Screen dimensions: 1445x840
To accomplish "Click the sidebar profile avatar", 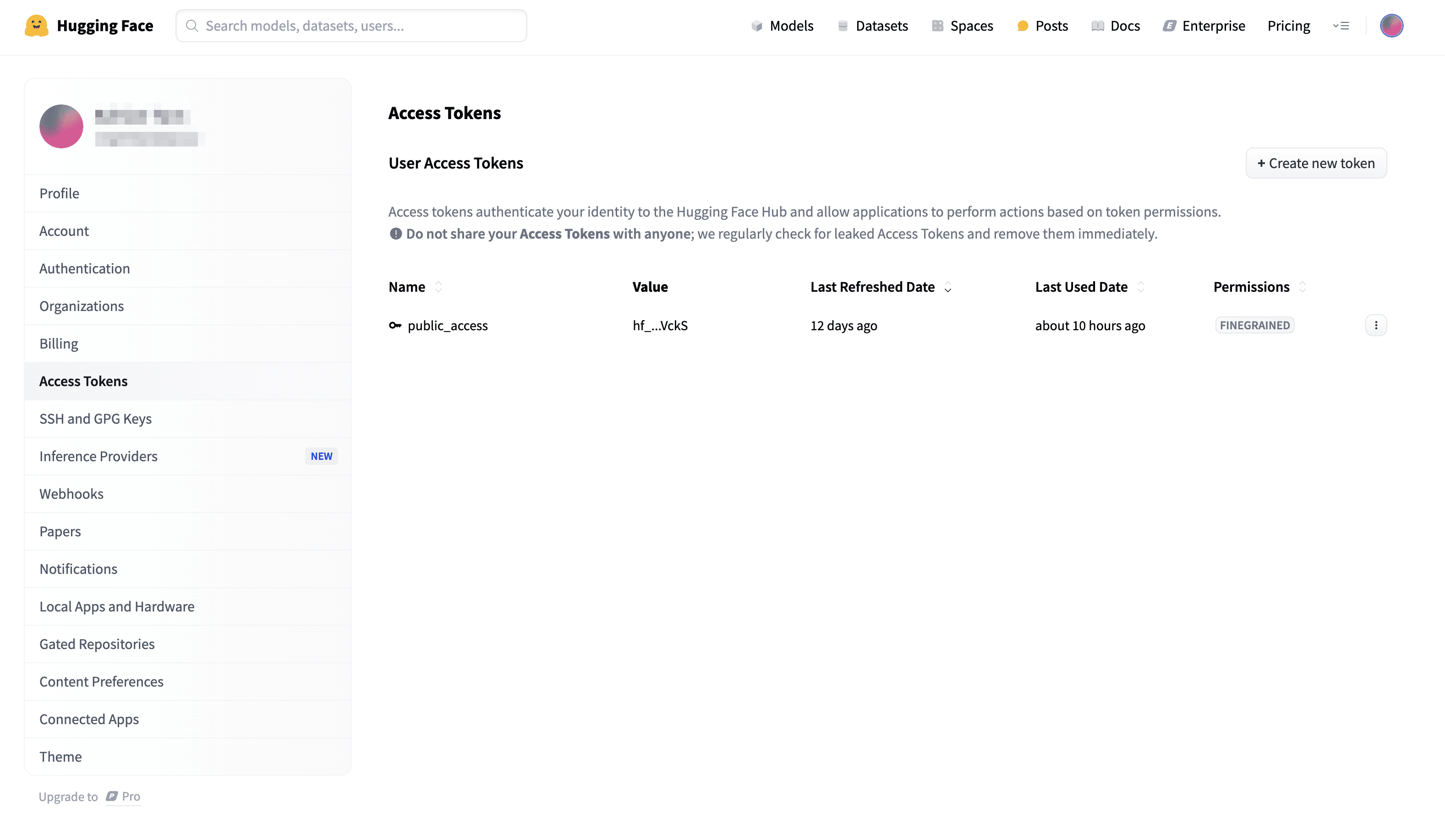I will pyautogui.click(x=61, y=126).
